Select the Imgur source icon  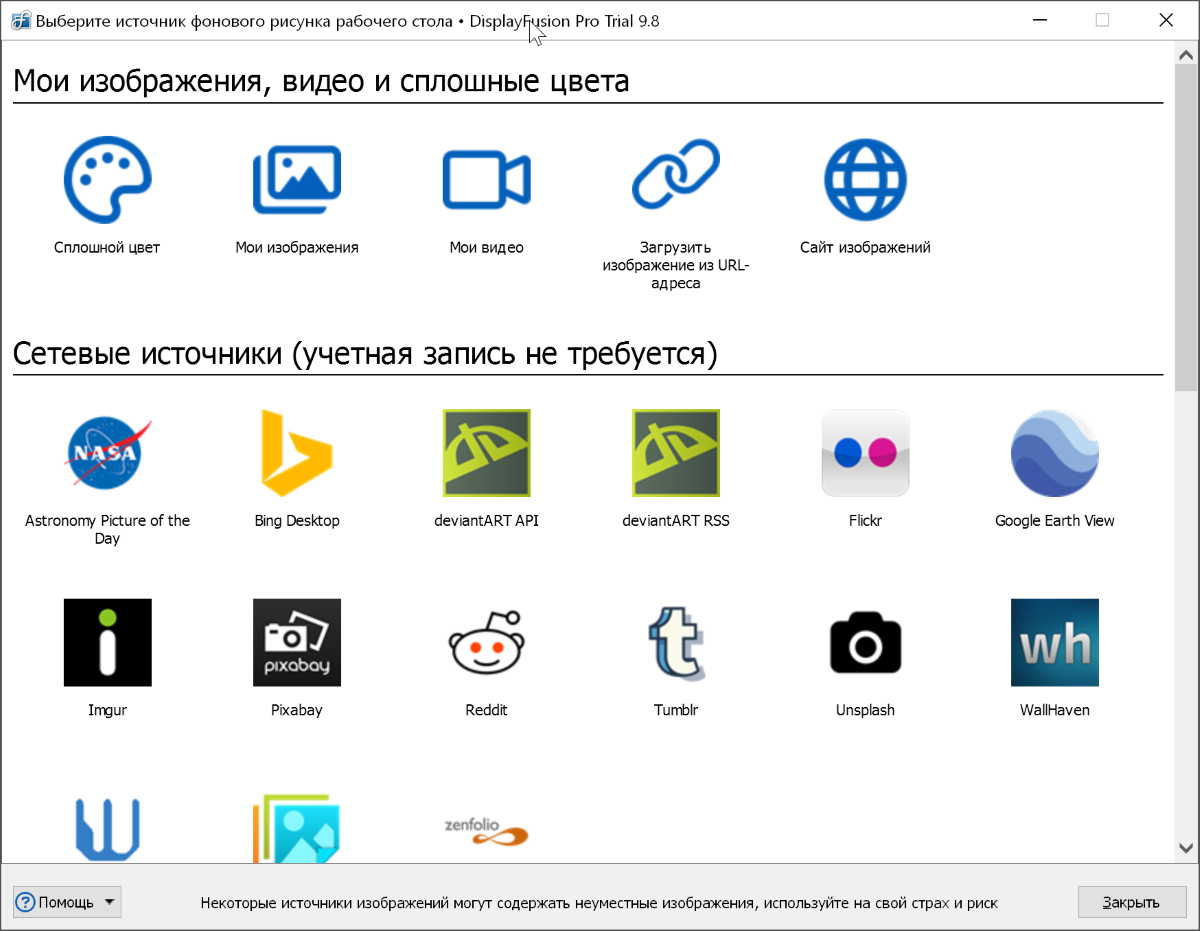click(x=107, y=643)
